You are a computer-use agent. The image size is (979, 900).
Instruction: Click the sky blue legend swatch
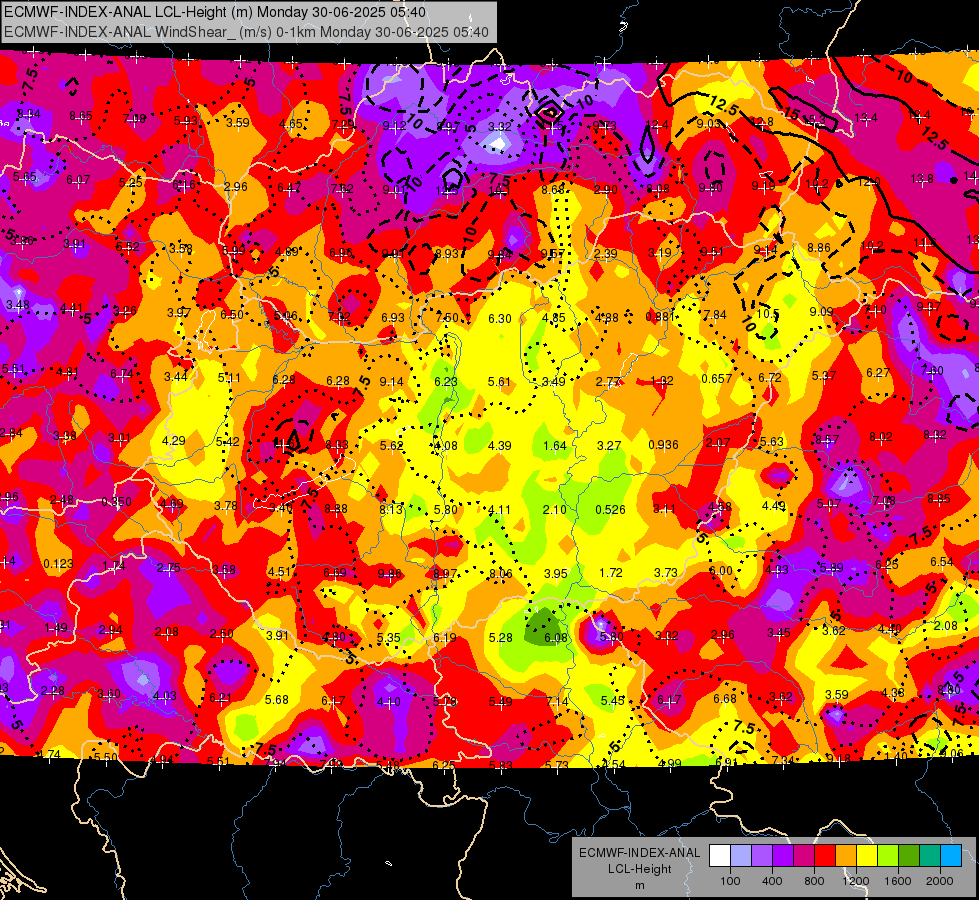tap(952, 856)
